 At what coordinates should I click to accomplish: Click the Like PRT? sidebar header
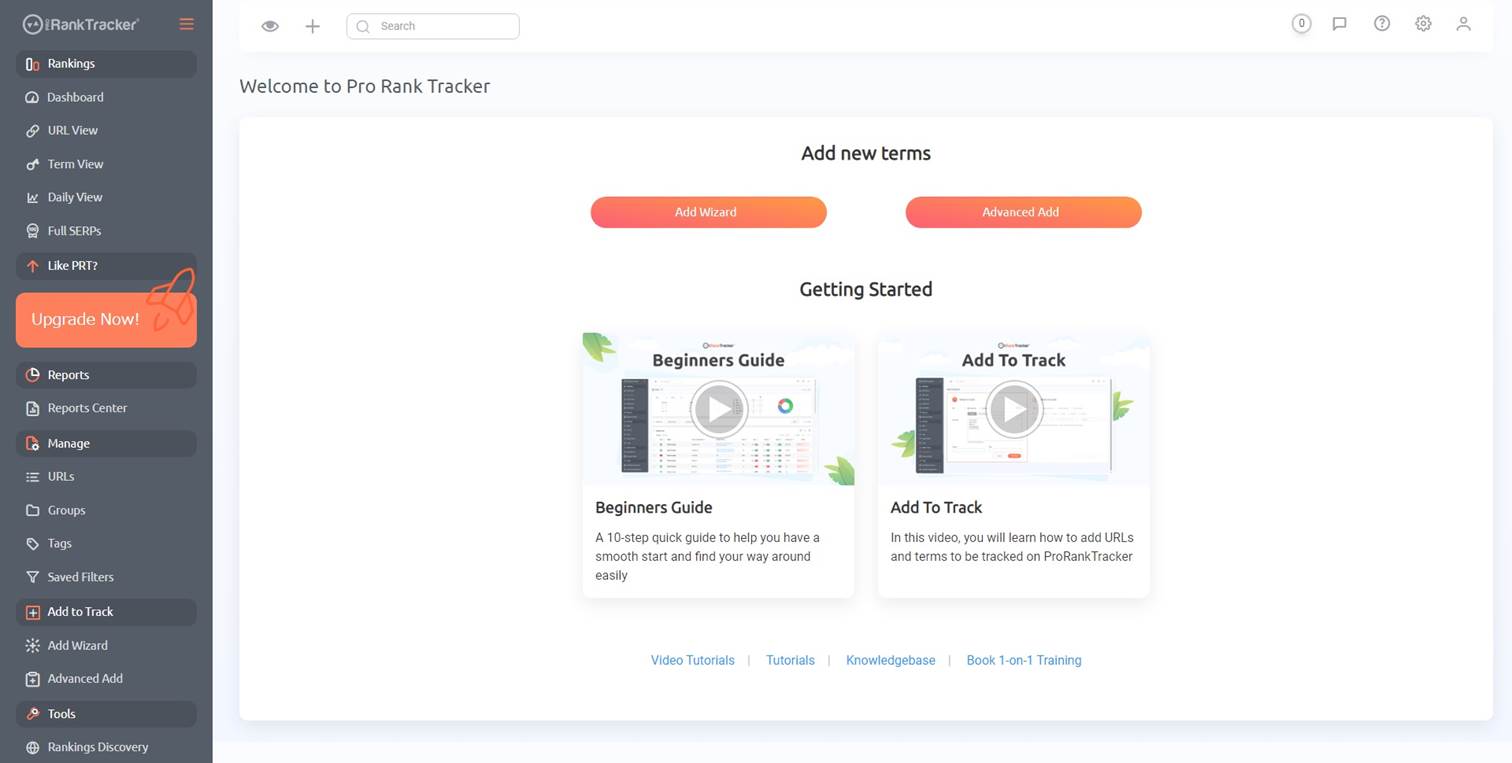(106, 266)
